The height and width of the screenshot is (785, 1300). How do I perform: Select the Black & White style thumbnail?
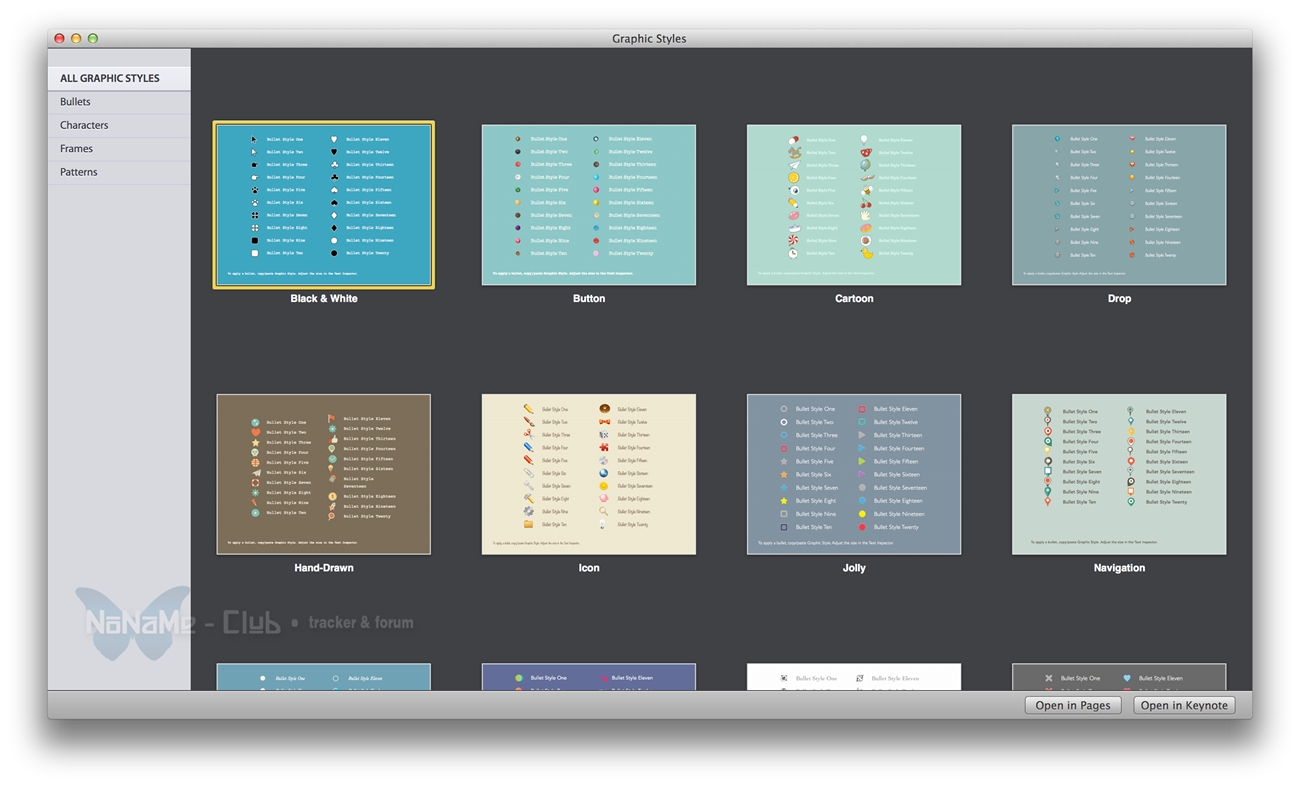click(323, 205)
